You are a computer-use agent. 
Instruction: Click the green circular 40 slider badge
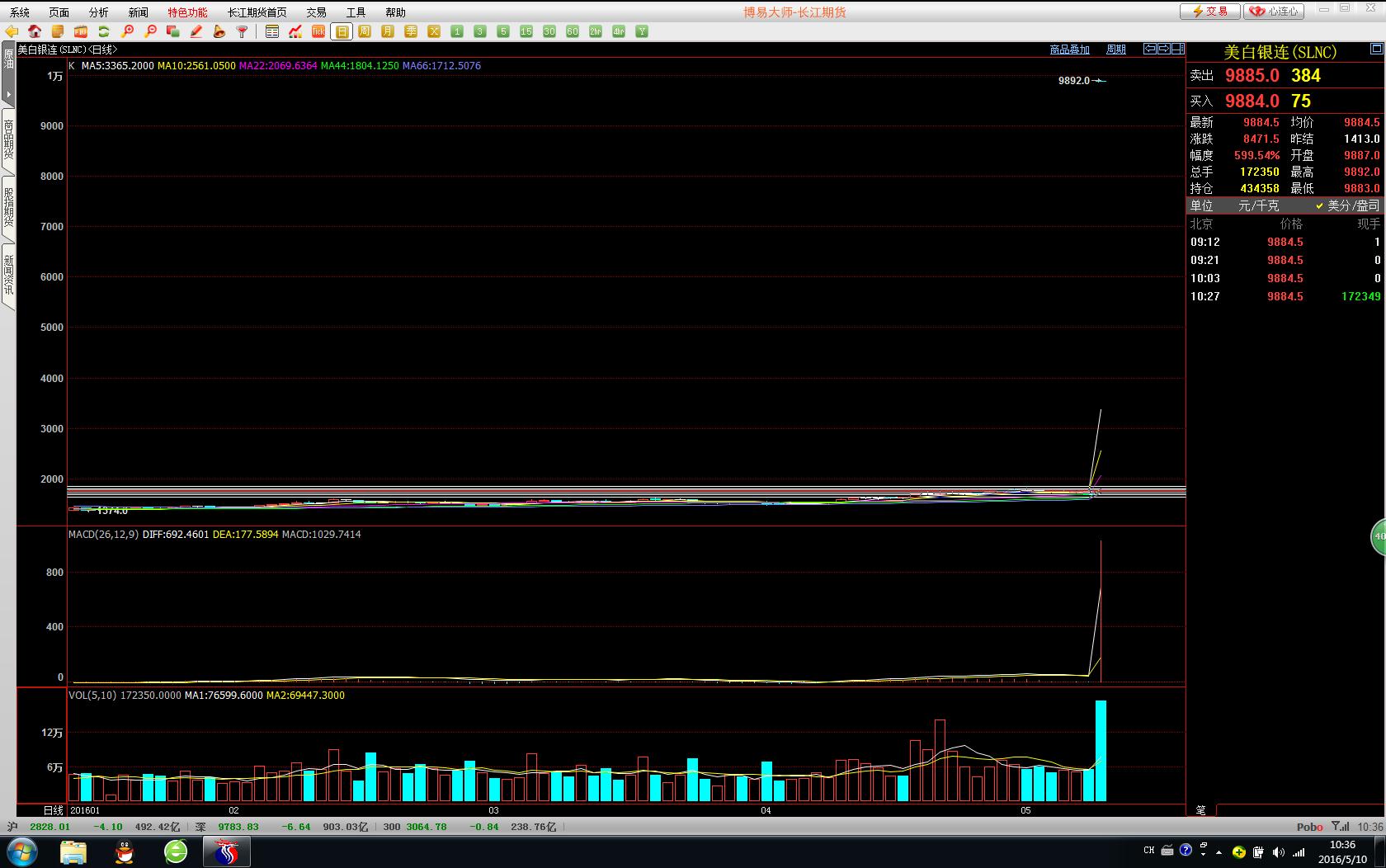click(1378, 536)
